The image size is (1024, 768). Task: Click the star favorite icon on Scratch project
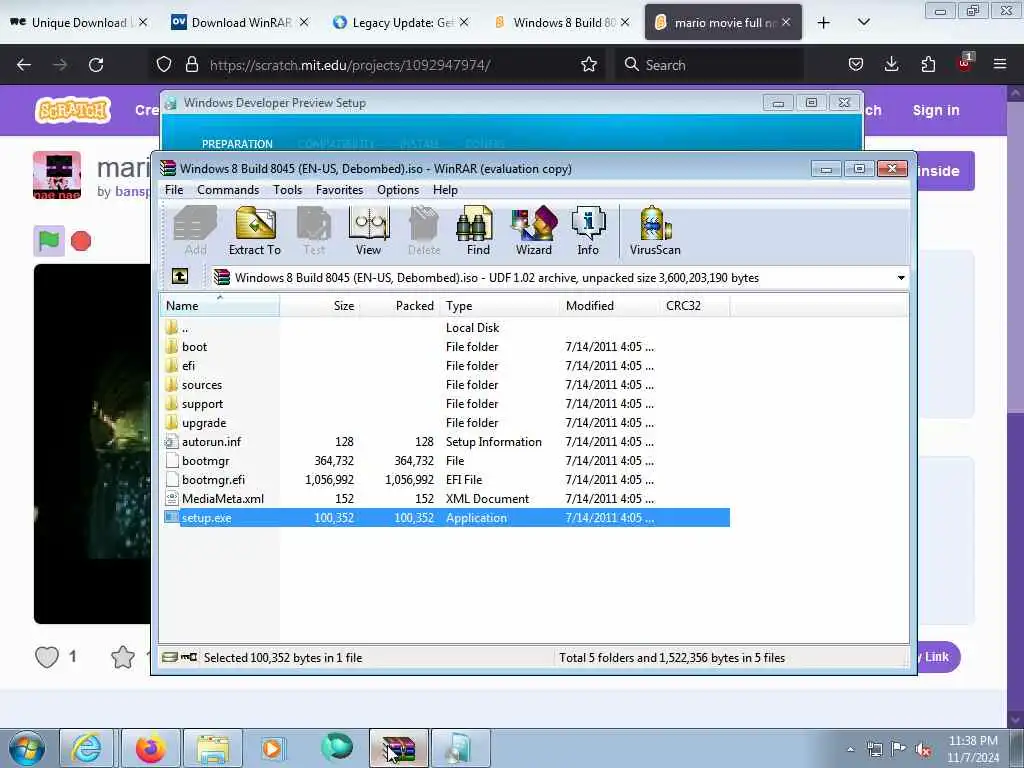[123, 657]
